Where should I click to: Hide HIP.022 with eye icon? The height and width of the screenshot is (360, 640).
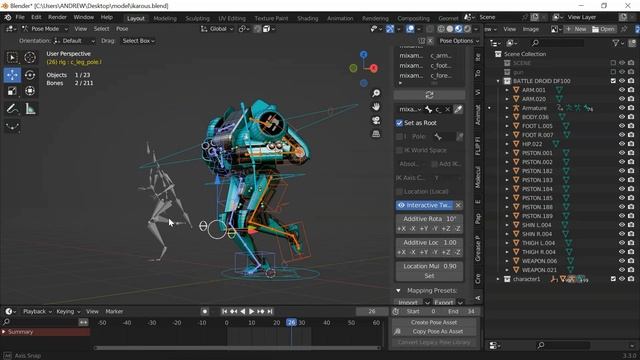pyautogui.click(x=622, y=144)
